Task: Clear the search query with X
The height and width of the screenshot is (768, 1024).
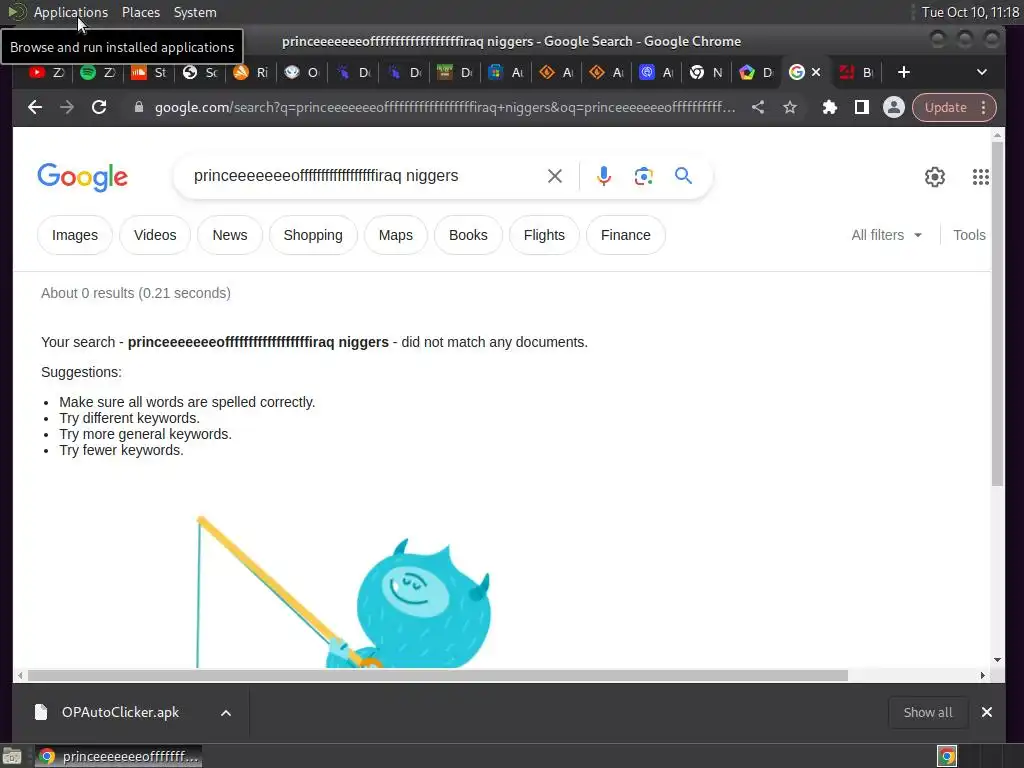Action: (x=554, y=176)
